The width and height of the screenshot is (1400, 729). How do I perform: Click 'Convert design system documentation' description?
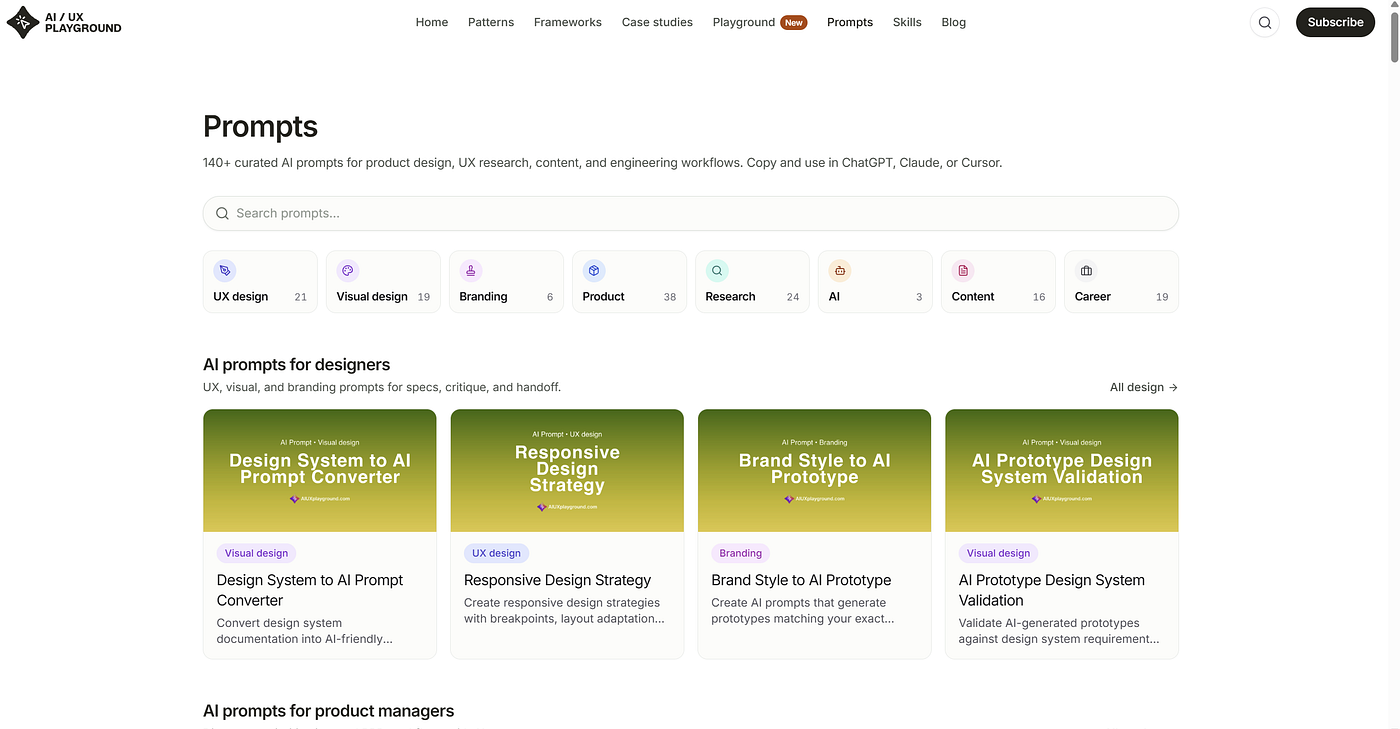tap(304, 631)
